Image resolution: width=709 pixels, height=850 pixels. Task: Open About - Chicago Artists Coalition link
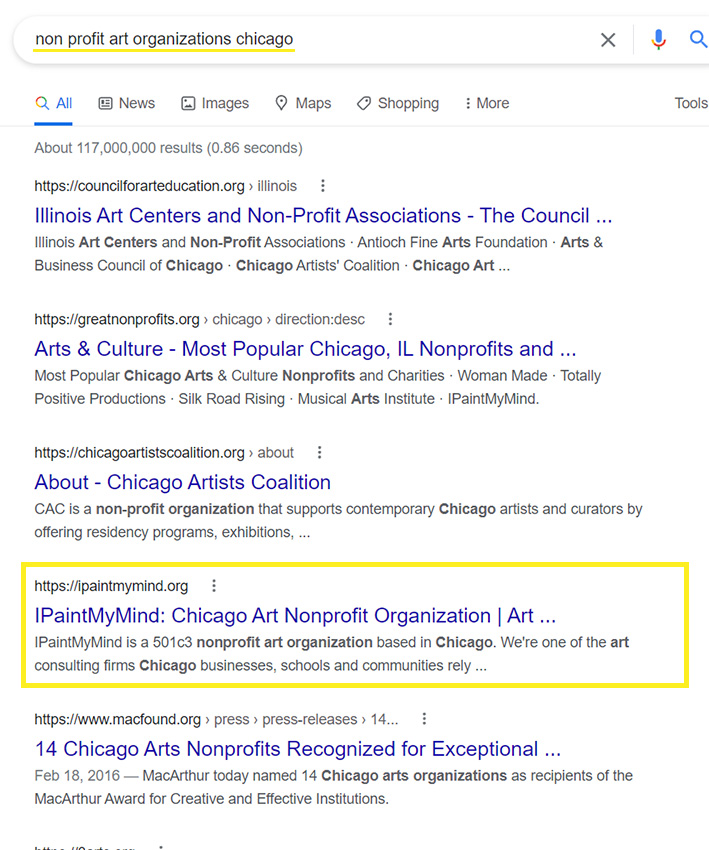[182, 482]
